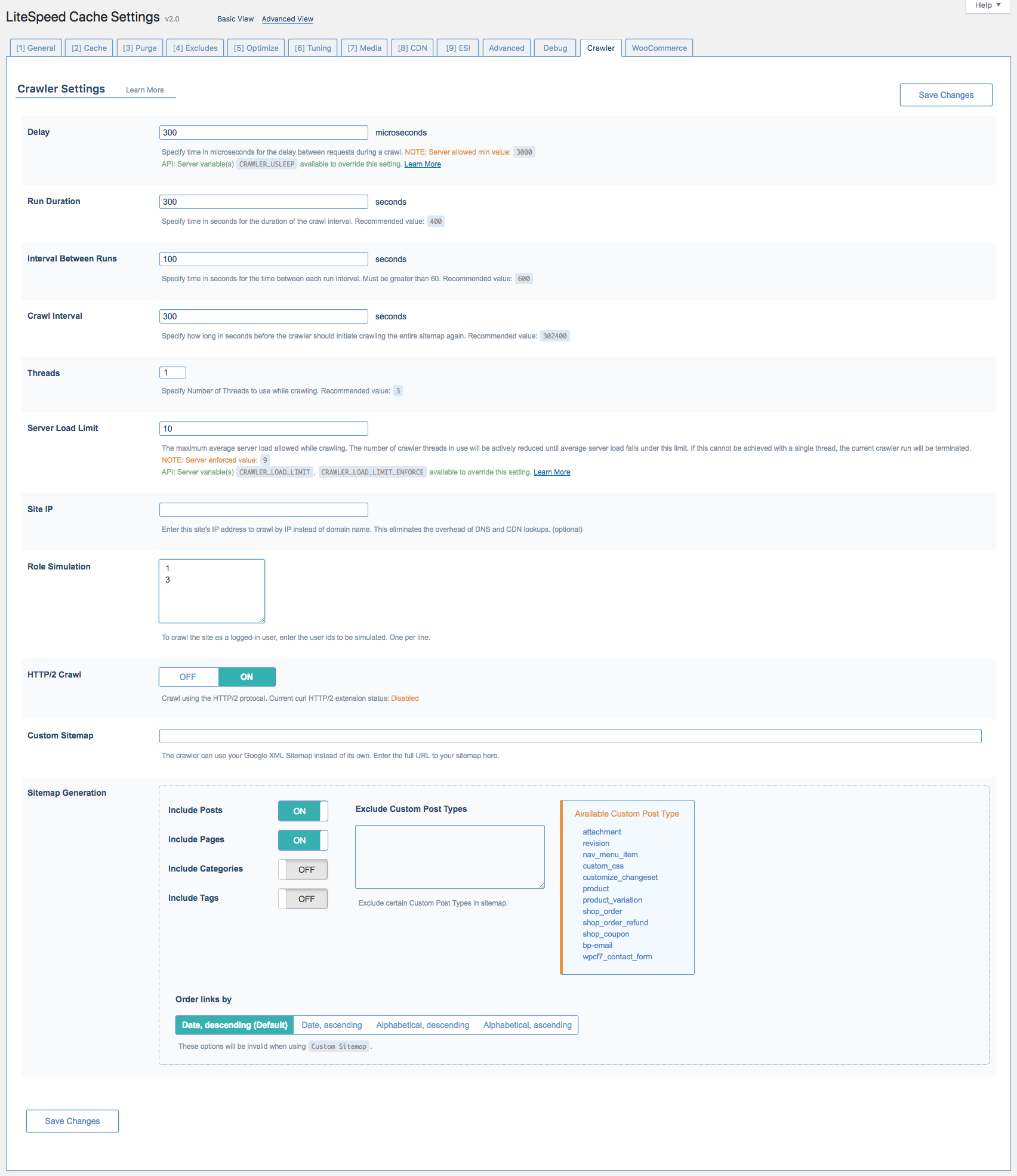Click bottom Save Changes button
Viewport: 1017px width, 1176px height.
72,1121
